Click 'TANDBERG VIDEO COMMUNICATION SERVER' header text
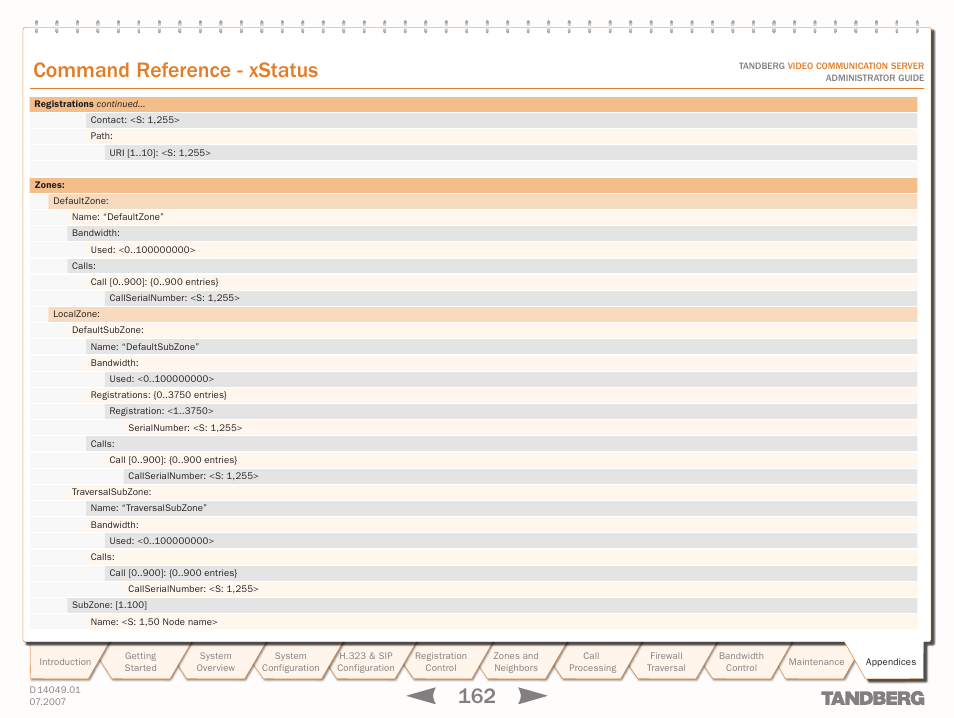This screenshot has height=718, width=954. [831, 66]
